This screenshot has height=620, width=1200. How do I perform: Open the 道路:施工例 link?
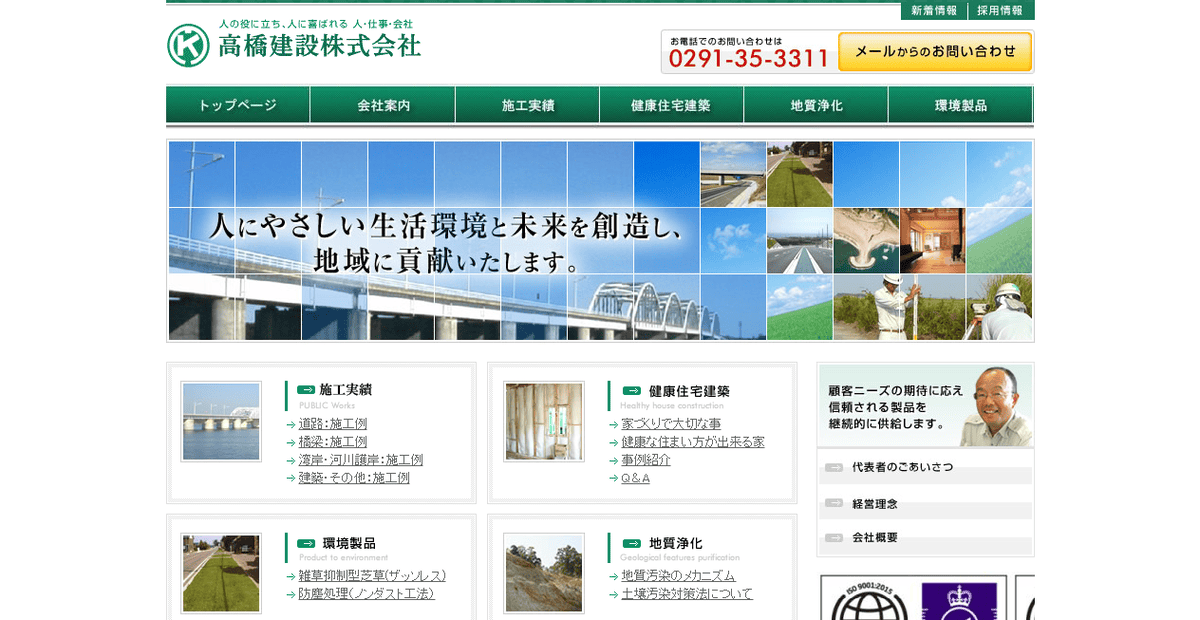point(333,423)
